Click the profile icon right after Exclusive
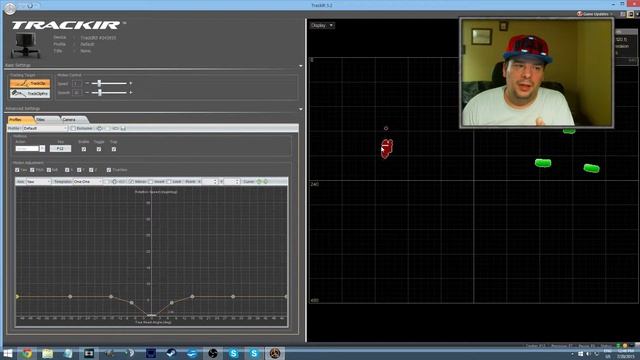Viewport: 640px width, 360px height. point(99,128)
